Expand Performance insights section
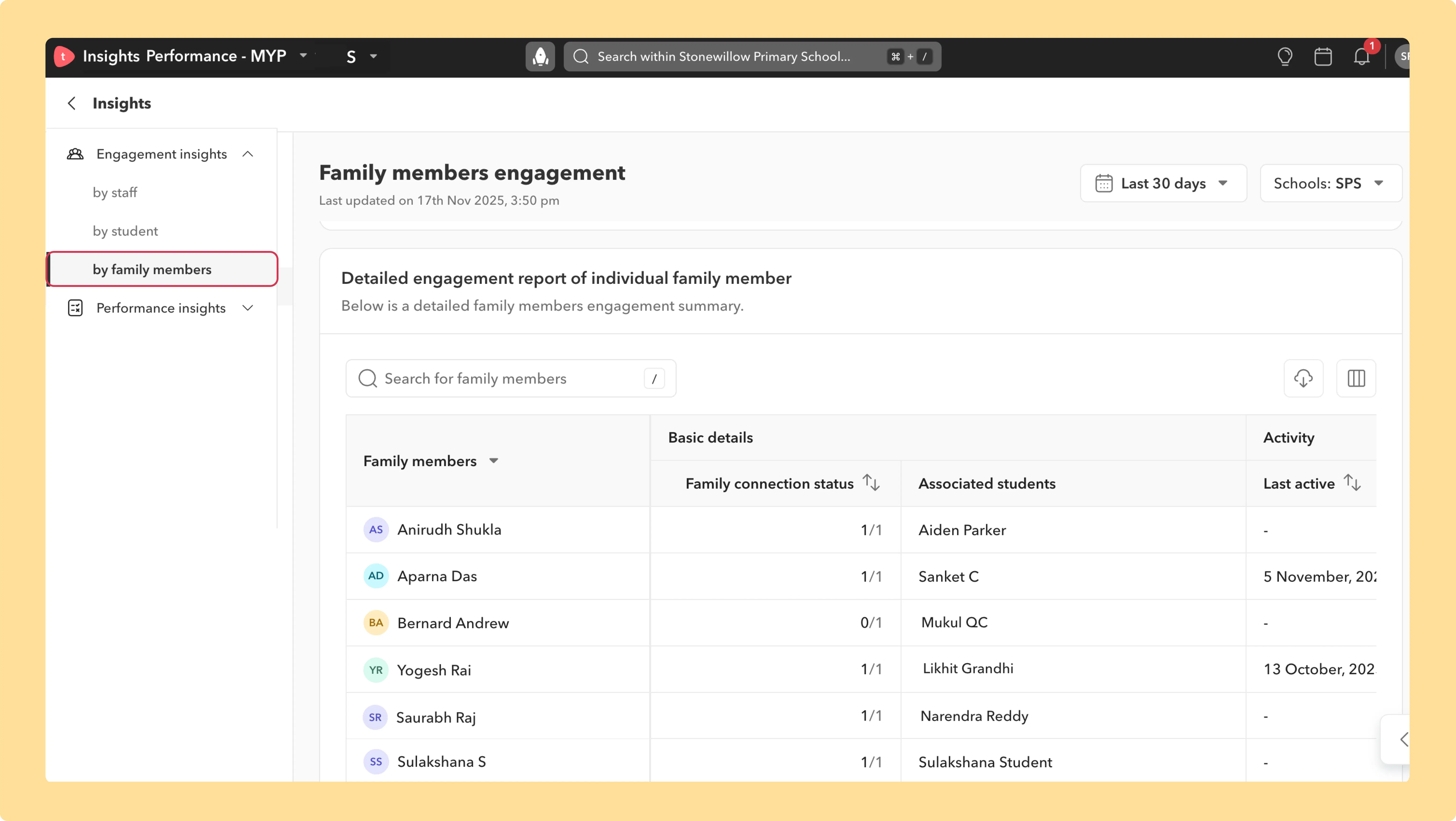Viewport: 1456px width, 821px height. click(247, 308)
